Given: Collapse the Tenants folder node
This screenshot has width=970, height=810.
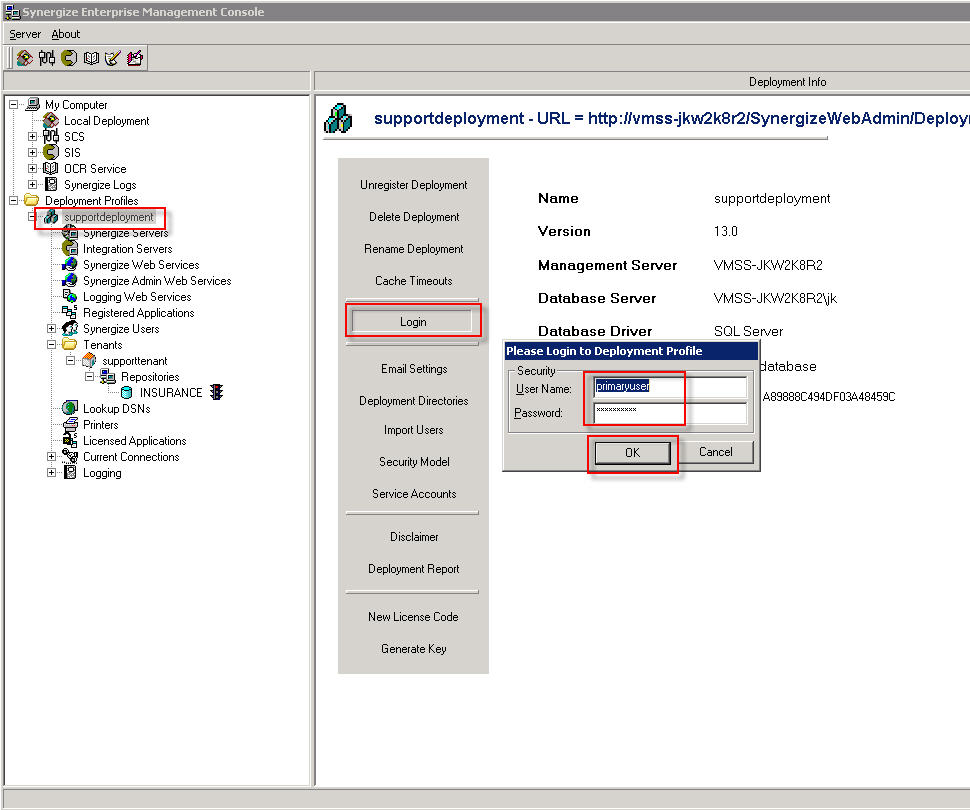Looking at the screenshot, I should 51,345.
